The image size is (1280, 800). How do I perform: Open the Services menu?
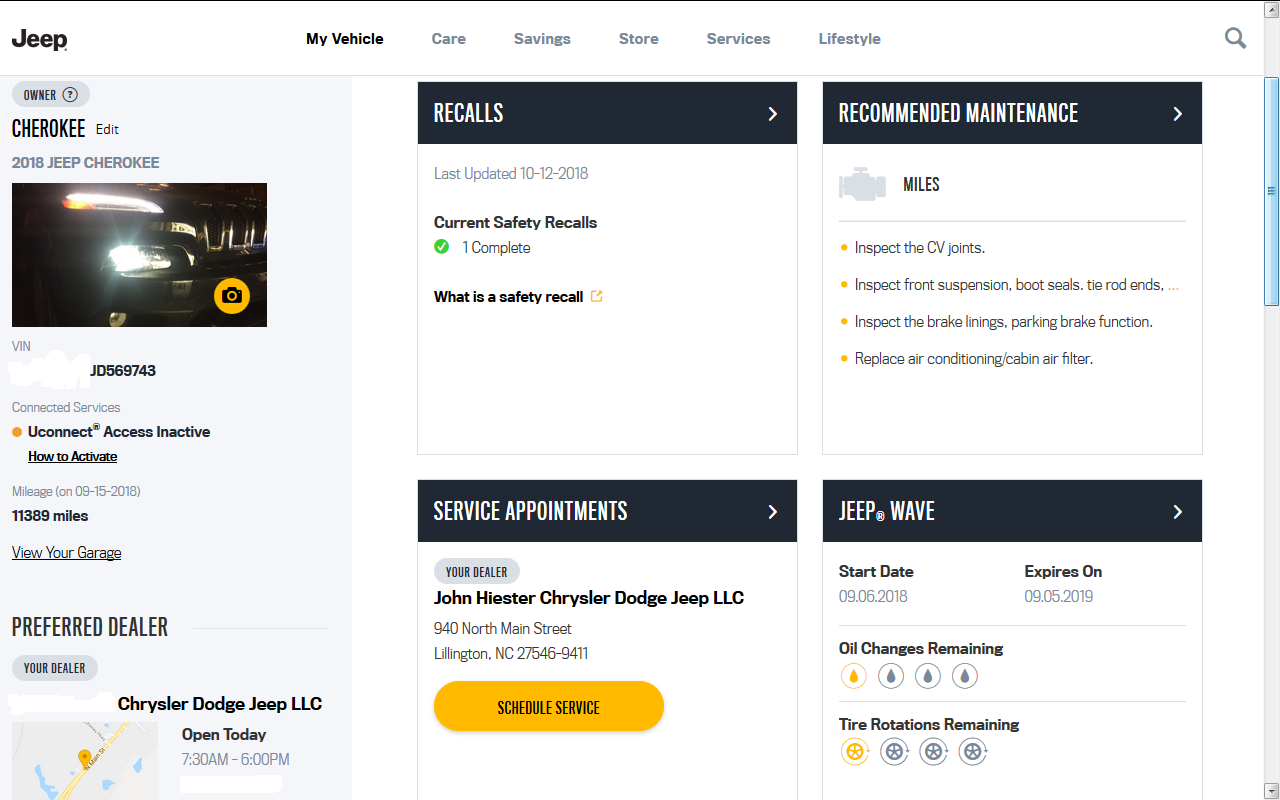click(738, 39)
